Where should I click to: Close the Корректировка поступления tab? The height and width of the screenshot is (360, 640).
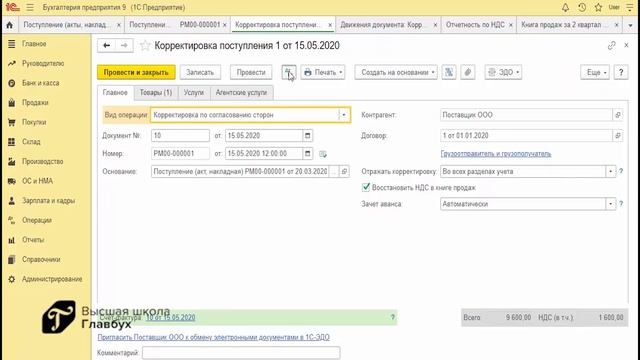tap(330, 25)
